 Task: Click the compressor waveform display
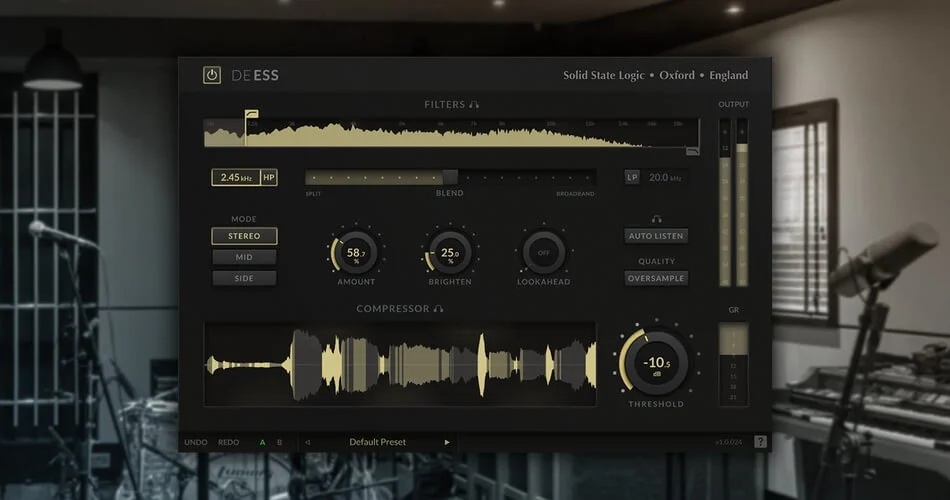400,364
